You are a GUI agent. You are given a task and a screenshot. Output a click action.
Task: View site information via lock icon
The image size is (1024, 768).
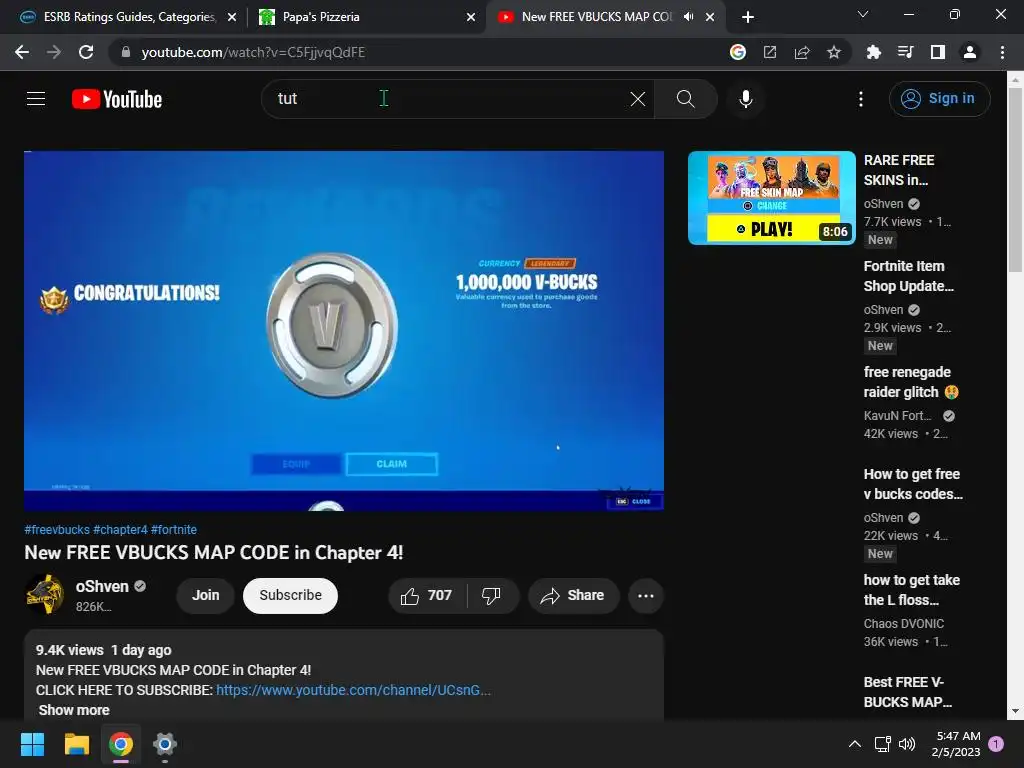click(126, 52)
